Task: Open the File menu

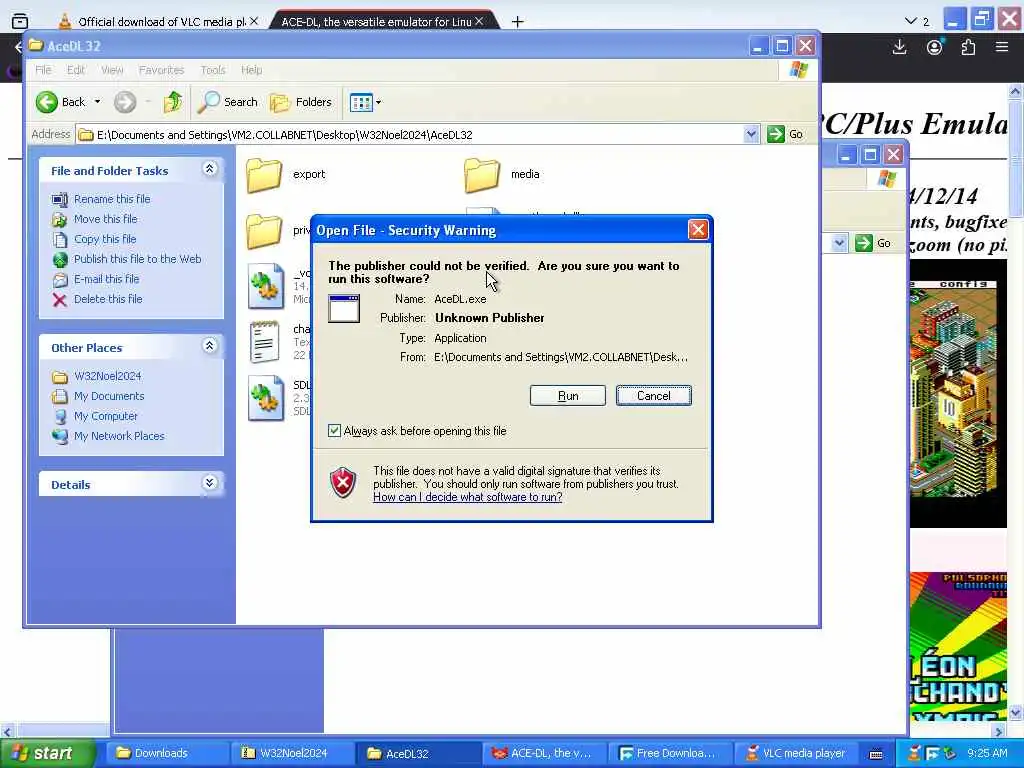Action: click(x=43, y=70)
